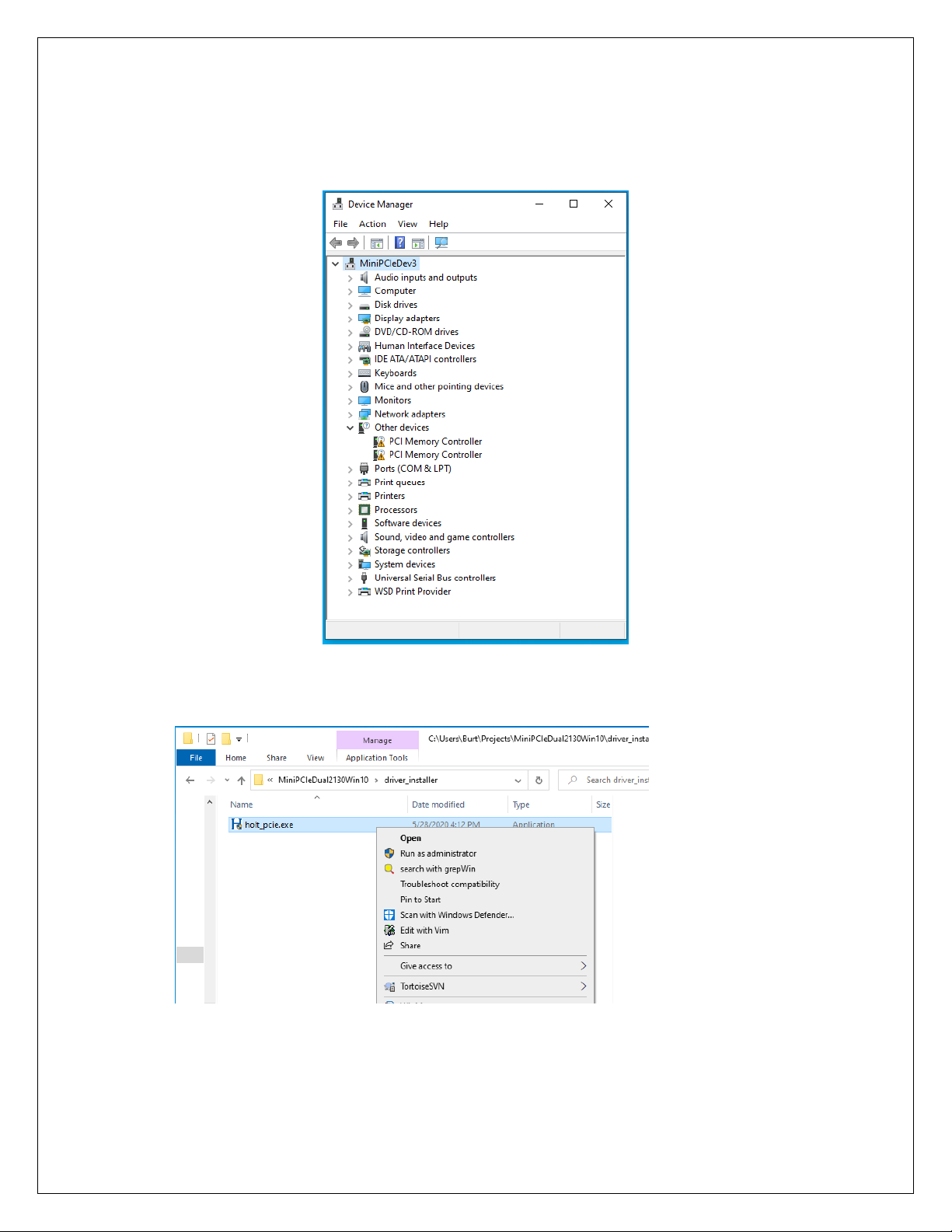Click MiniPCIeDual2130Win10 breadcrumb segment
952x1232 pixels.
pyautogui.click(x=323, y=780)
